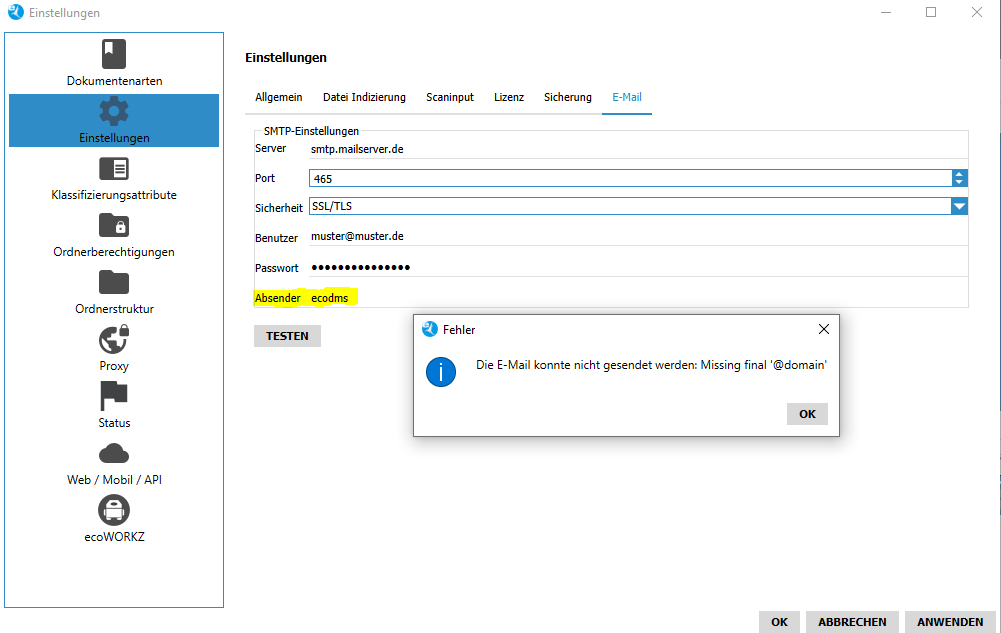Click the ABBRECHEN button
The height and width of the screenshot is (633, 1001).
pos(852,622)
